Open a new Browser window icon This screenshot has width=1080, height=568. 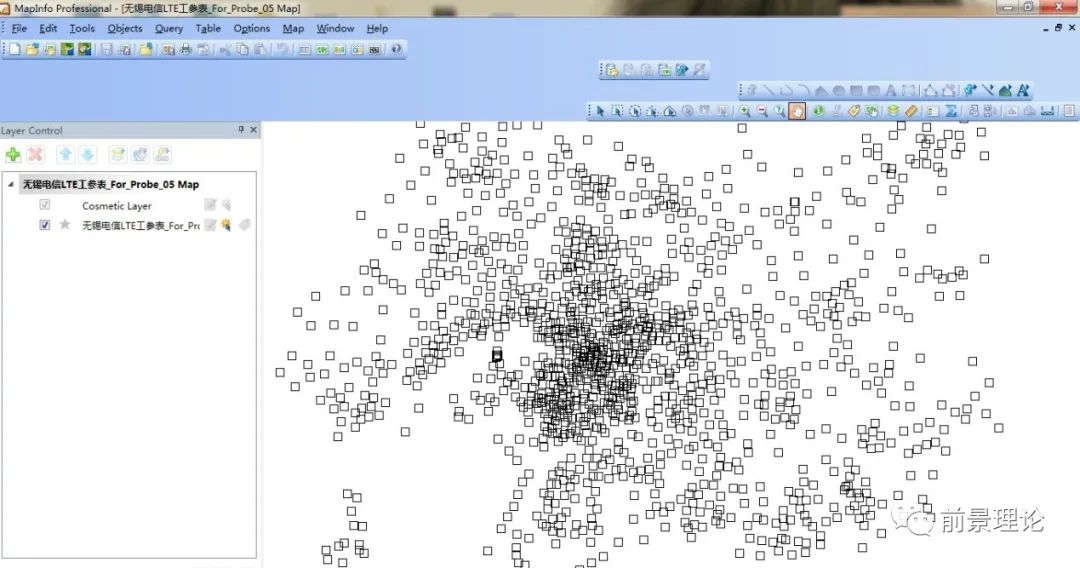(x=304, y=50)
